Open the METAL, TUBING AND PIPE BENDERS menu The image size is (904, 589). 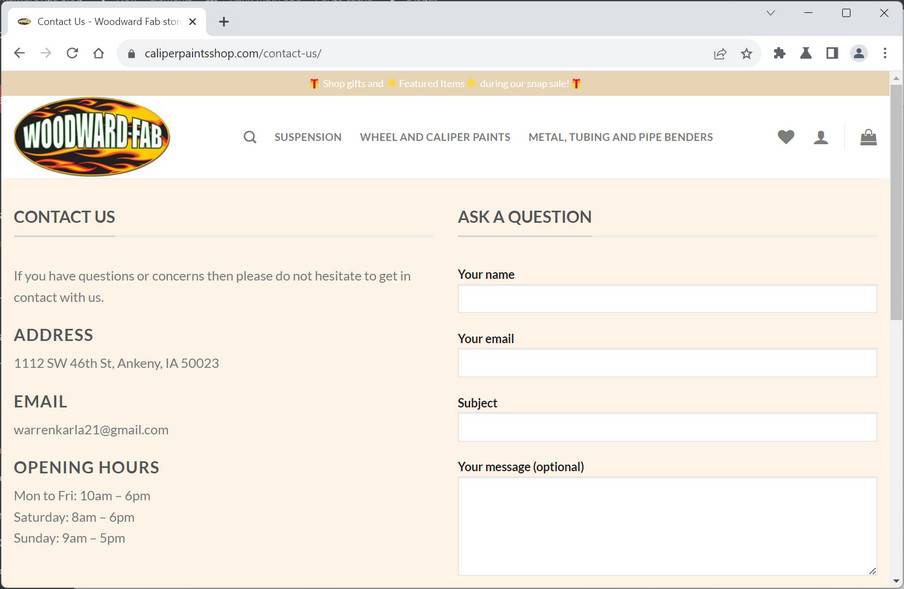(x=620, y=137)
